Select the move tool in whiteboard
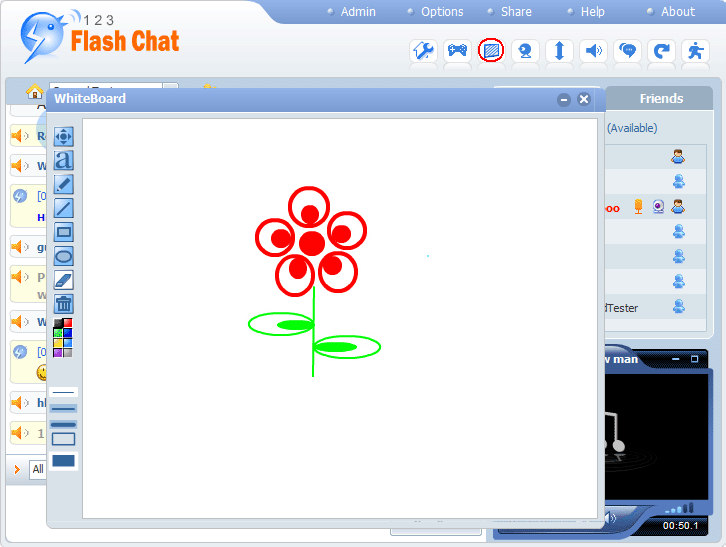 coord(63,137)
